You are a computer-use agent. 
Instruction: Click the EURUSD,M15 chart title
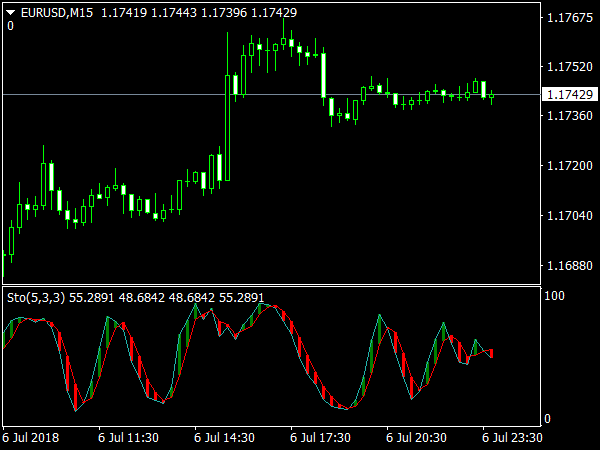[57, 13]
